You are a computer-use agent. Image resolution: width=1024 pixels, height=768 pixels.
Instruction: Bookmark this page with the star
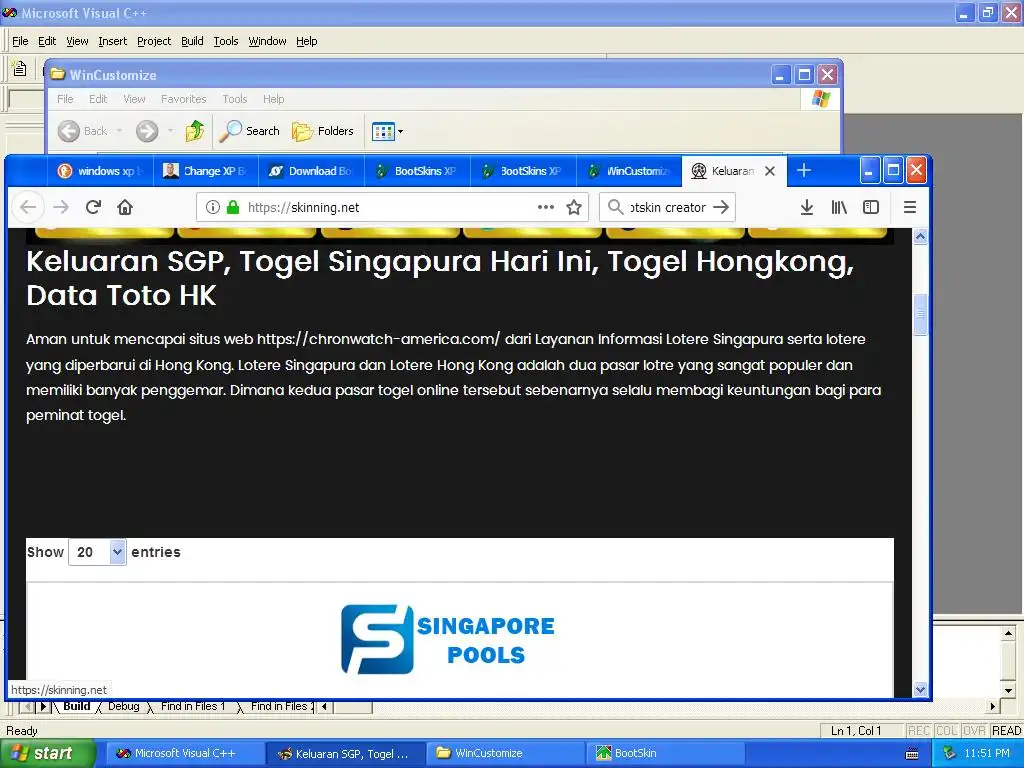[574, 208]
